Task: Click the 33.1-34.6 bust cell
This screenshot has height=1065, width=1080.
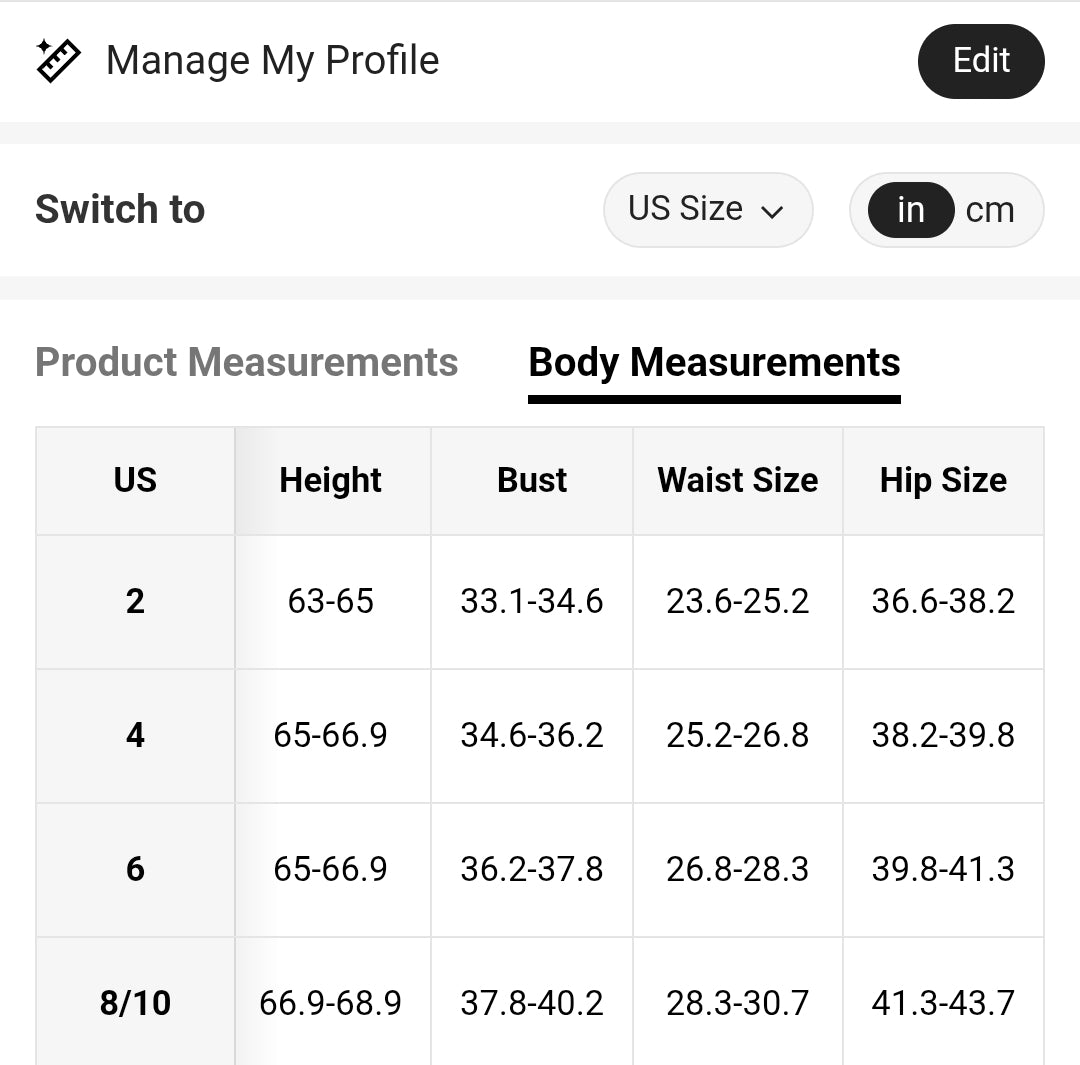Action: click(532, 601)
